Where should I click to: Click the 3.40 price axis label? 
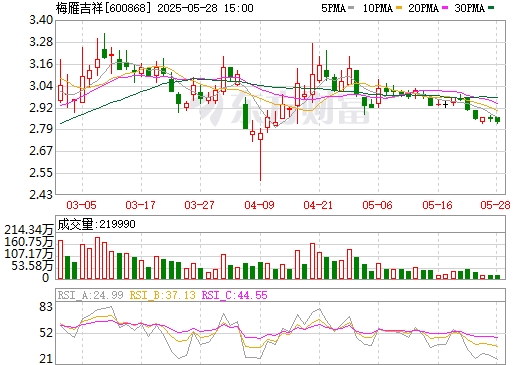tap(41, 20)
